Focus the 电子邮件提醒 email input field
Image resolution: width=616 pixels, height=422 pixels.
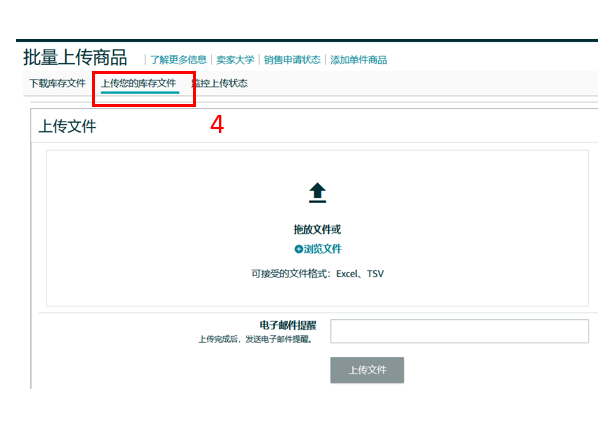coord(459,331)
